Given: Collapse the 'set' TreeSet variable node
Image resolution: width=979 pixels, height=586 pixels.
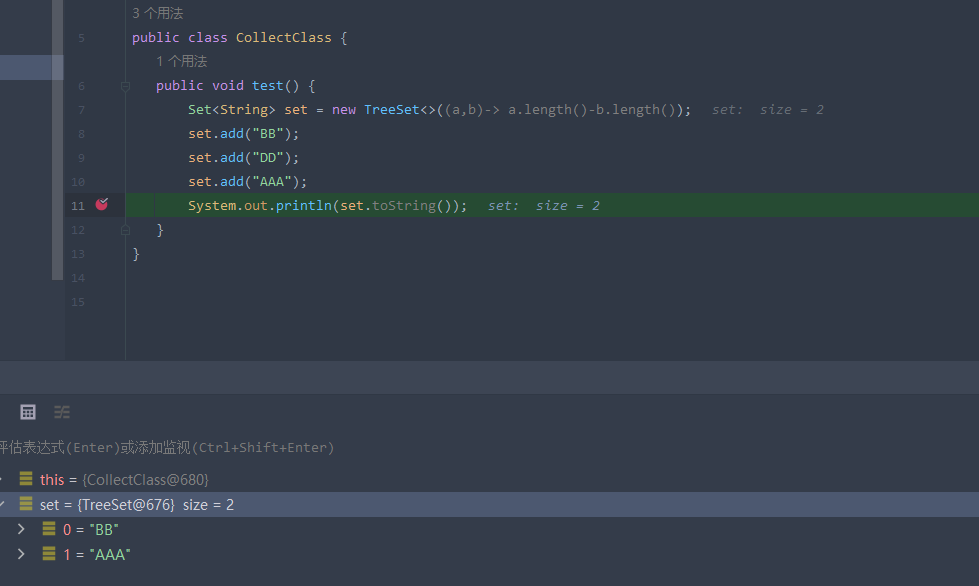Looking at the screenshot, I should tap(3, 505).
